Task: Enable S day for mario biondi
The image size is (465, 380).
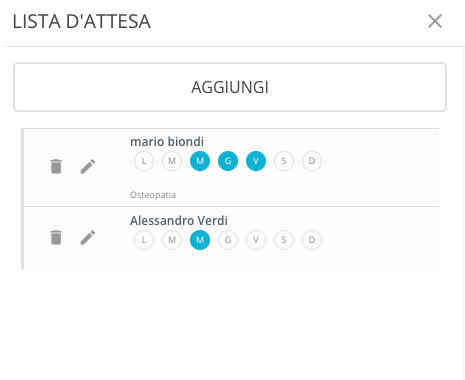Action: pos(284,161)
